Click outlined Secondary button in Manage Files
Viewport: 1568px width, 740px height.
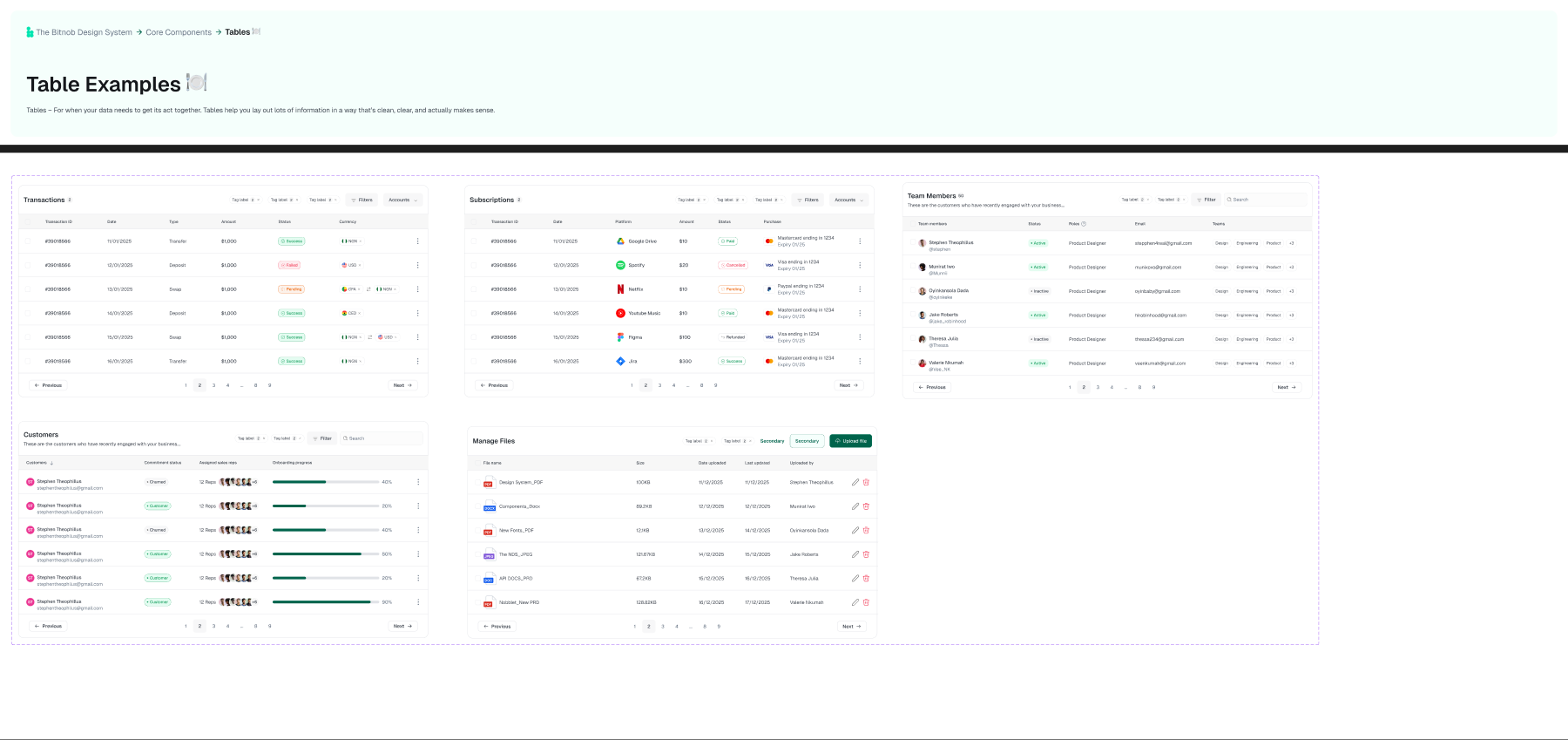[807, 441]
